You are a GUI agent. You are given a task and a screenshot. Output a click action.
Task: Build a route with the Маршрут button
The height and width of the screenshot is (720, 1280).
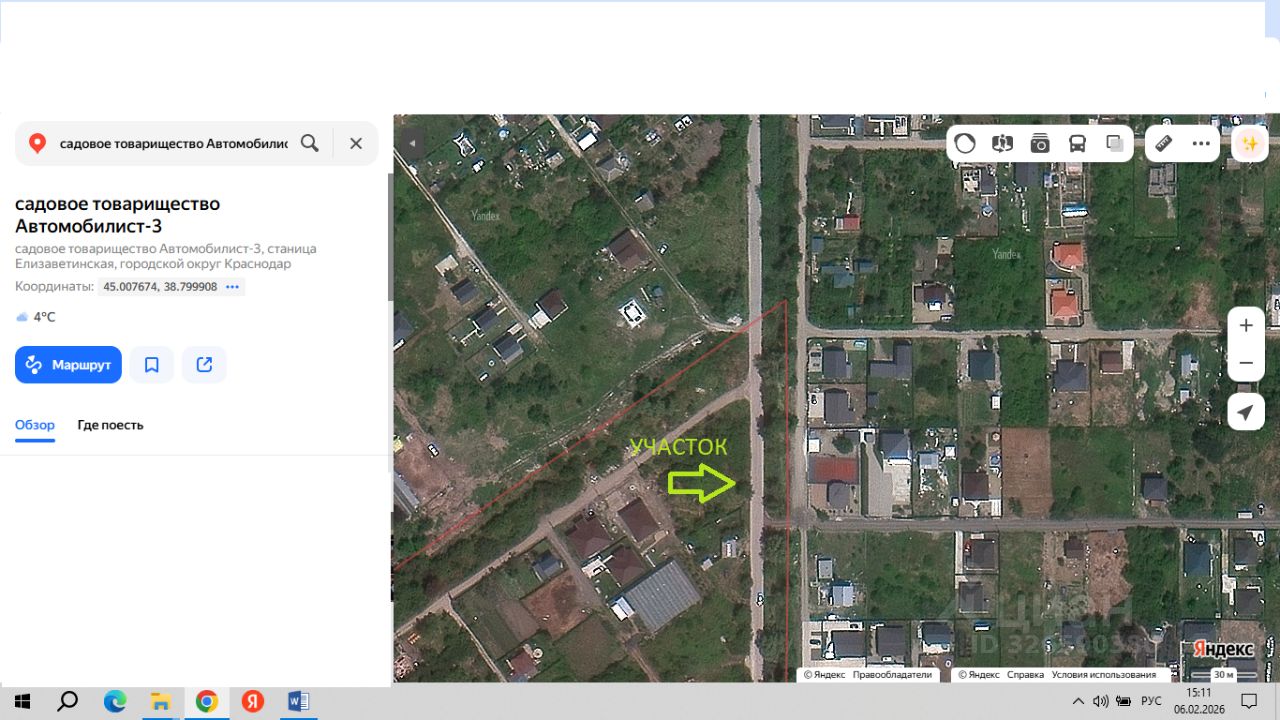68,365
